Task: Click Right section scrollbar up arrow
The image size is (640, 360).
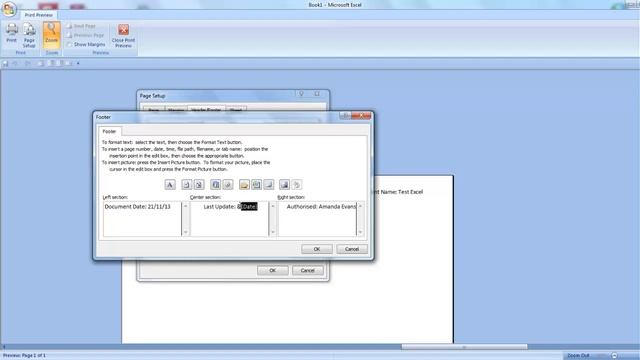Action: click(360, 206)
